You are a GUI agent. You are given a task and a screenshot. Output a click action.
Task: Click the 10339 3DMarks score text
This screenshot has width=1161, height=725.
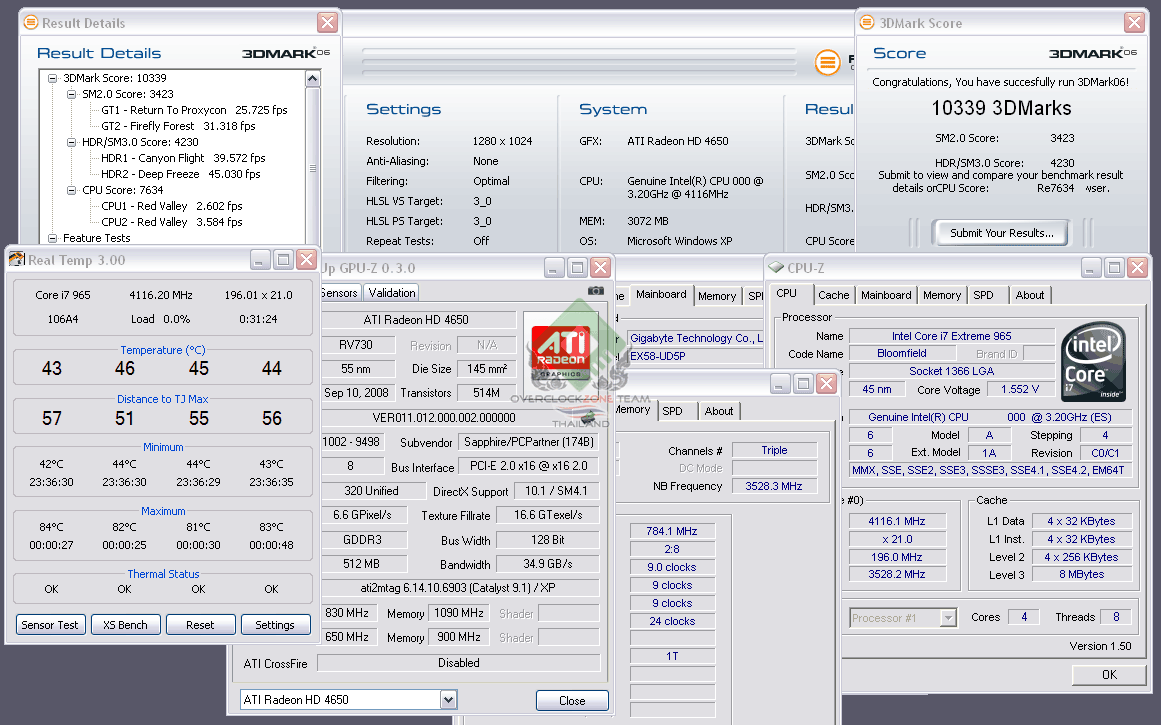click(1001, 108)
